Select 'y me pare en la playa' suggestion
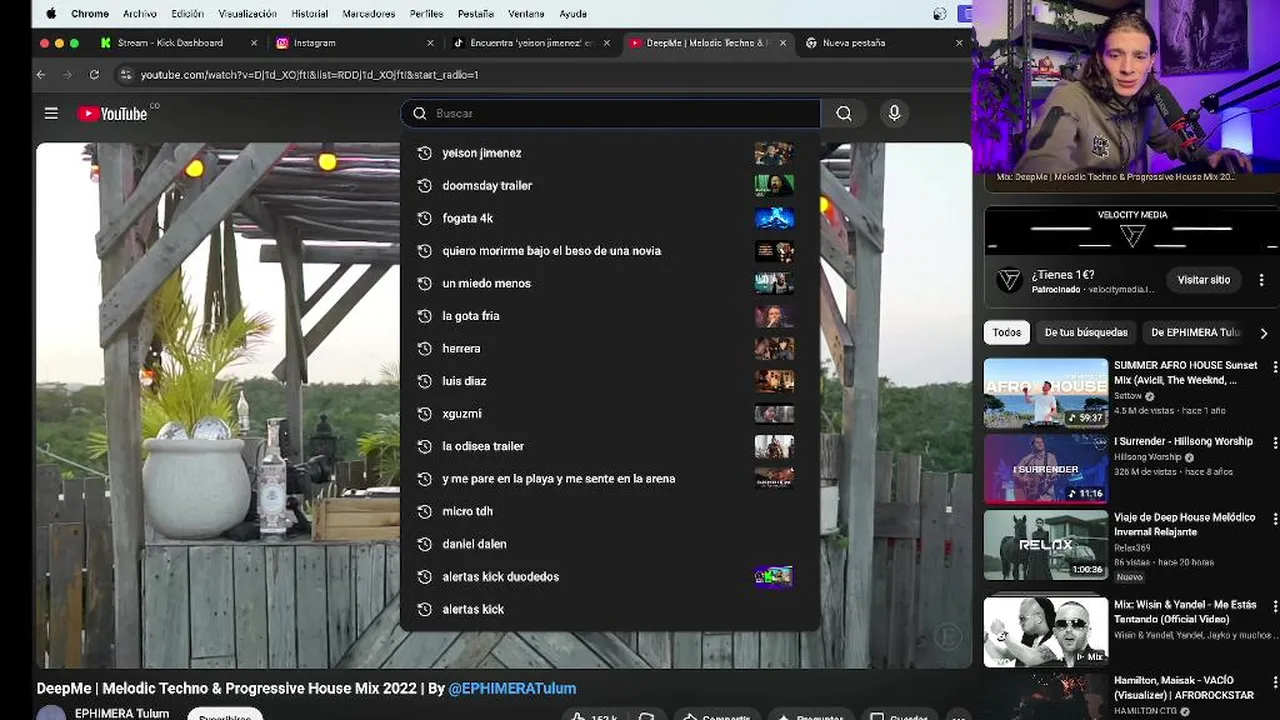 point(609,478)
